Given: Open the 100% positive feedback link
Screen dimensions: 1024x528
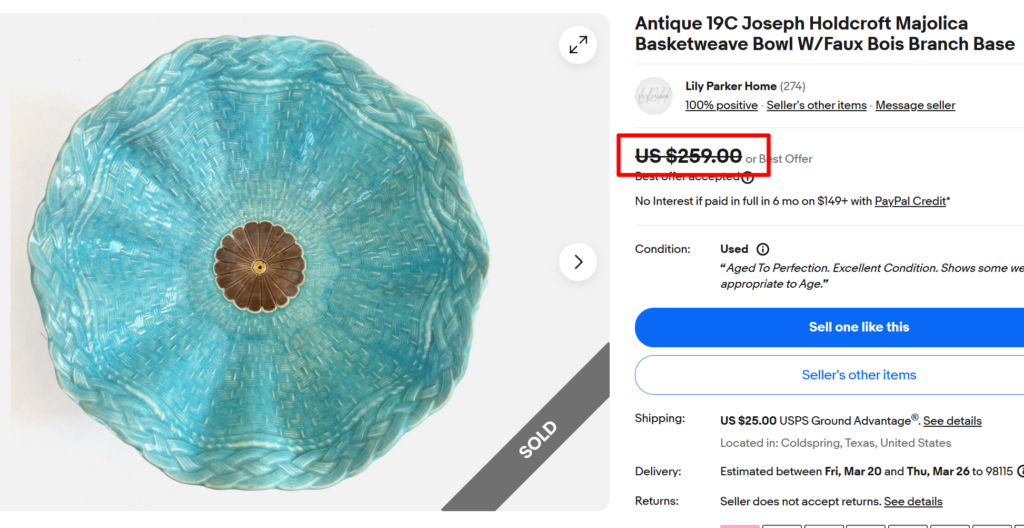Looking at the screenshot, I should pos(721,105).
